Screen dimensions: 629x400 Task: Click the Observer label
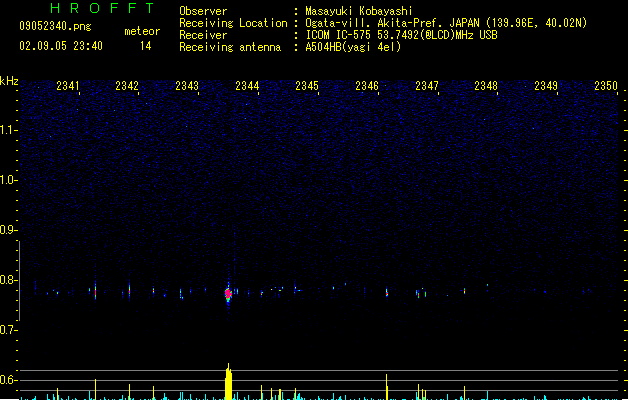click(203, 11)
